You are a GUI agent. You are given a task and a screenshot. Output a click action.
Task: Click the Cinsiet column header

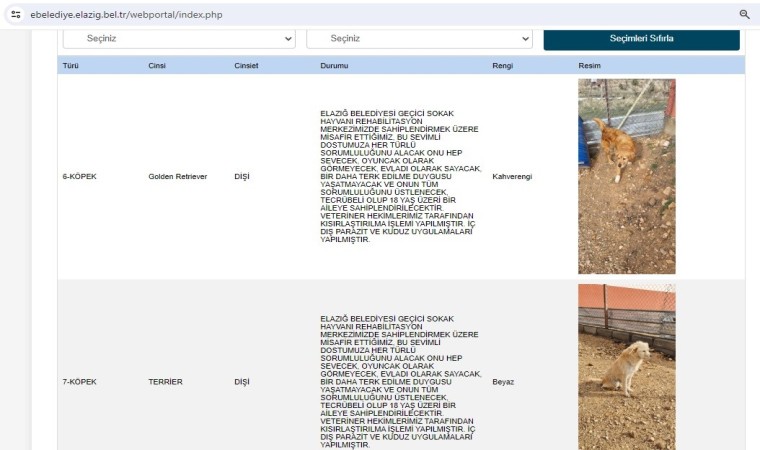tap(245, 65)
